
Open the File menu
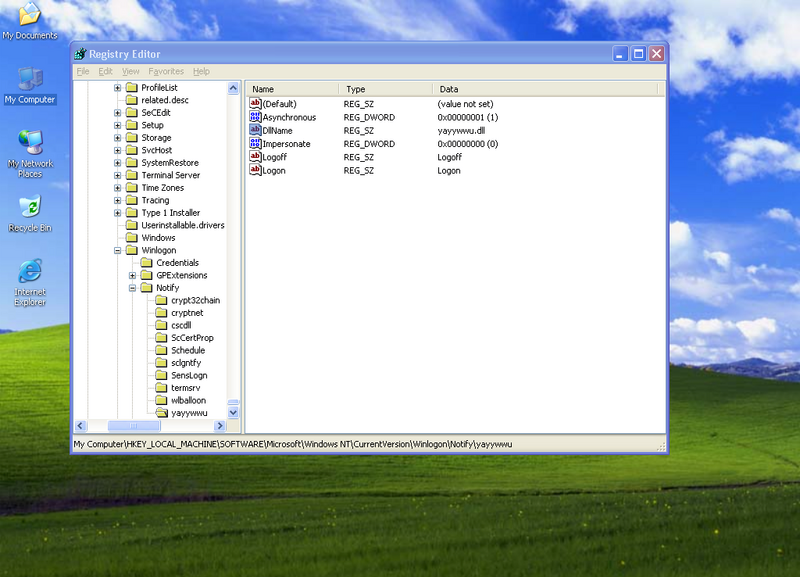click(83, 71)
